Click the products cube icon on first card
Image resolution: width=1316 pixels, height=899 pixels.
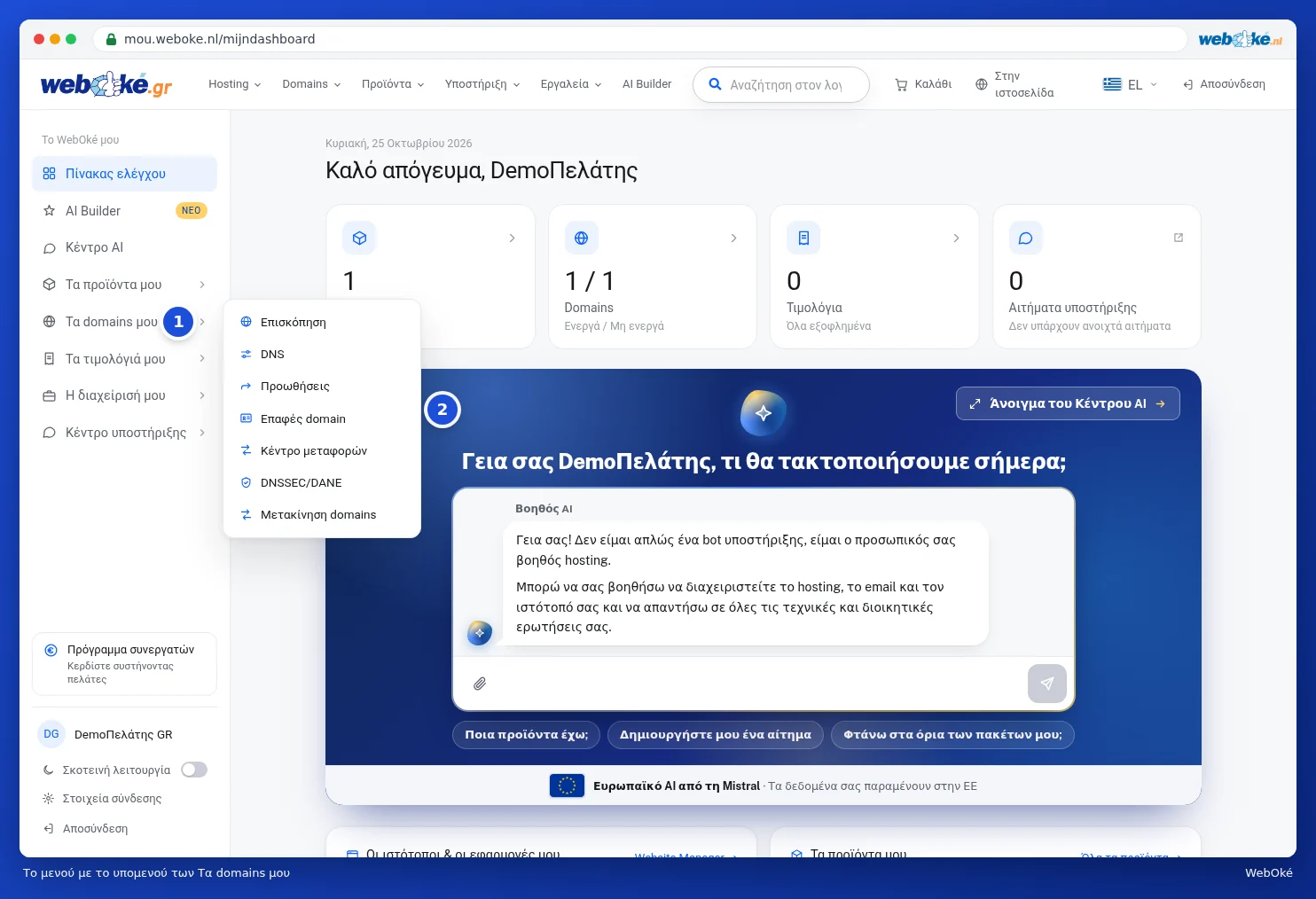pos(359,238)
